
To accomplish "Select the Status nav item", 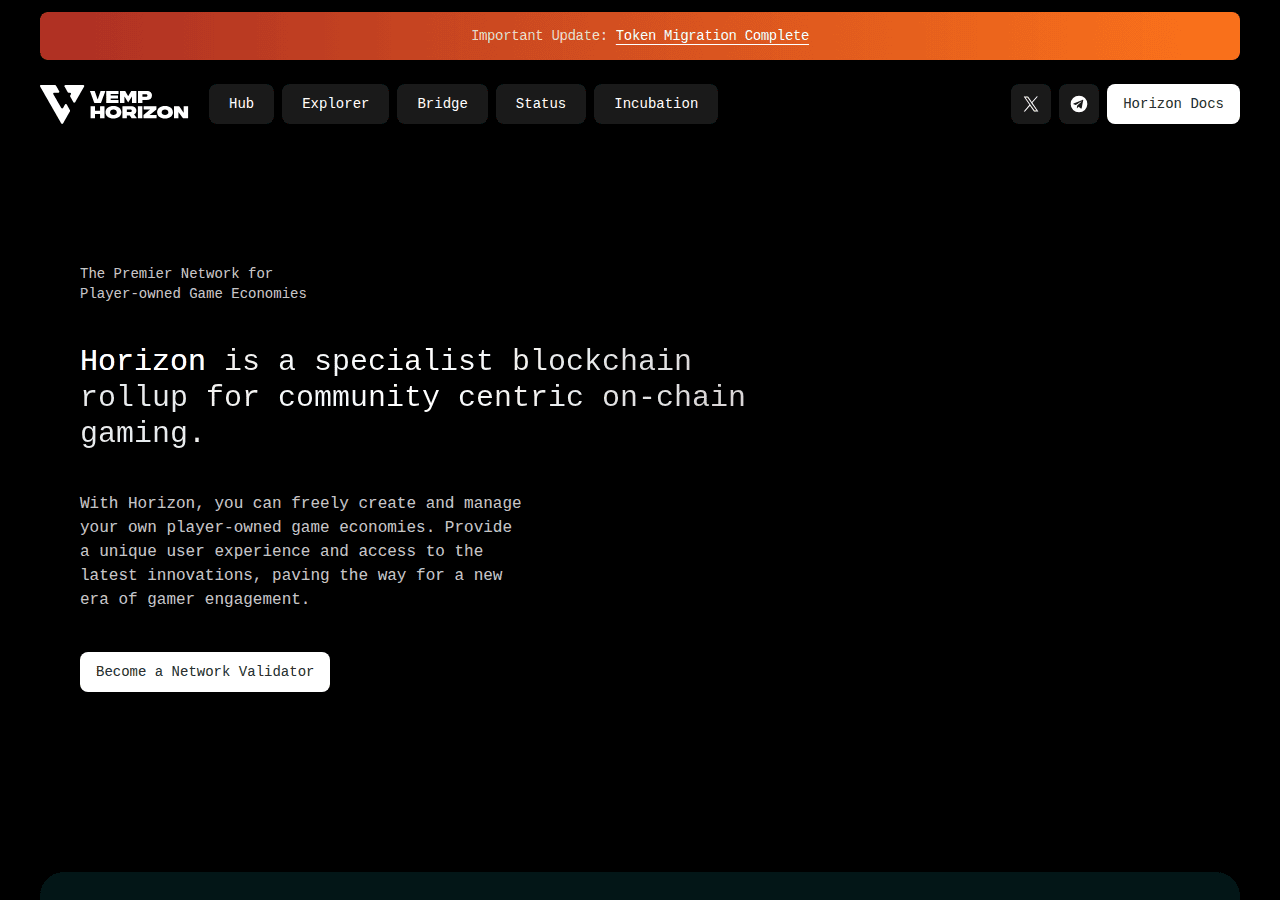I will (541, 104).
